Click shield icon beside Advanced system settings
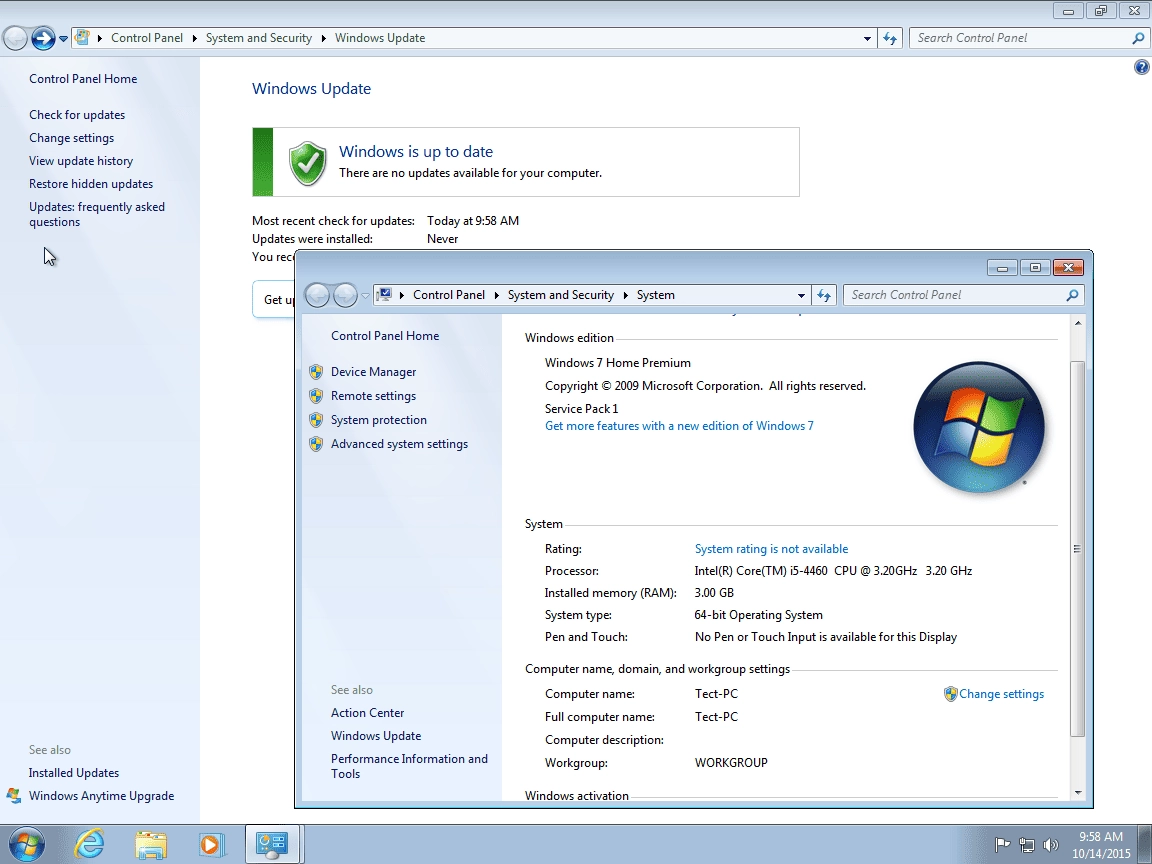The width and height of the screenshot is (1152, 864). [316, 444]
